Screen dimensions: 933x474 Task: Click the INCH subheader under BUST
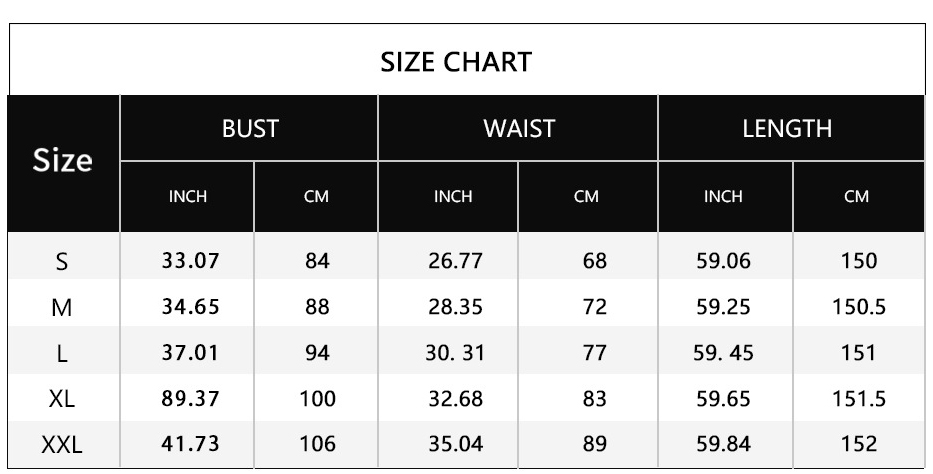pos(188,197)
